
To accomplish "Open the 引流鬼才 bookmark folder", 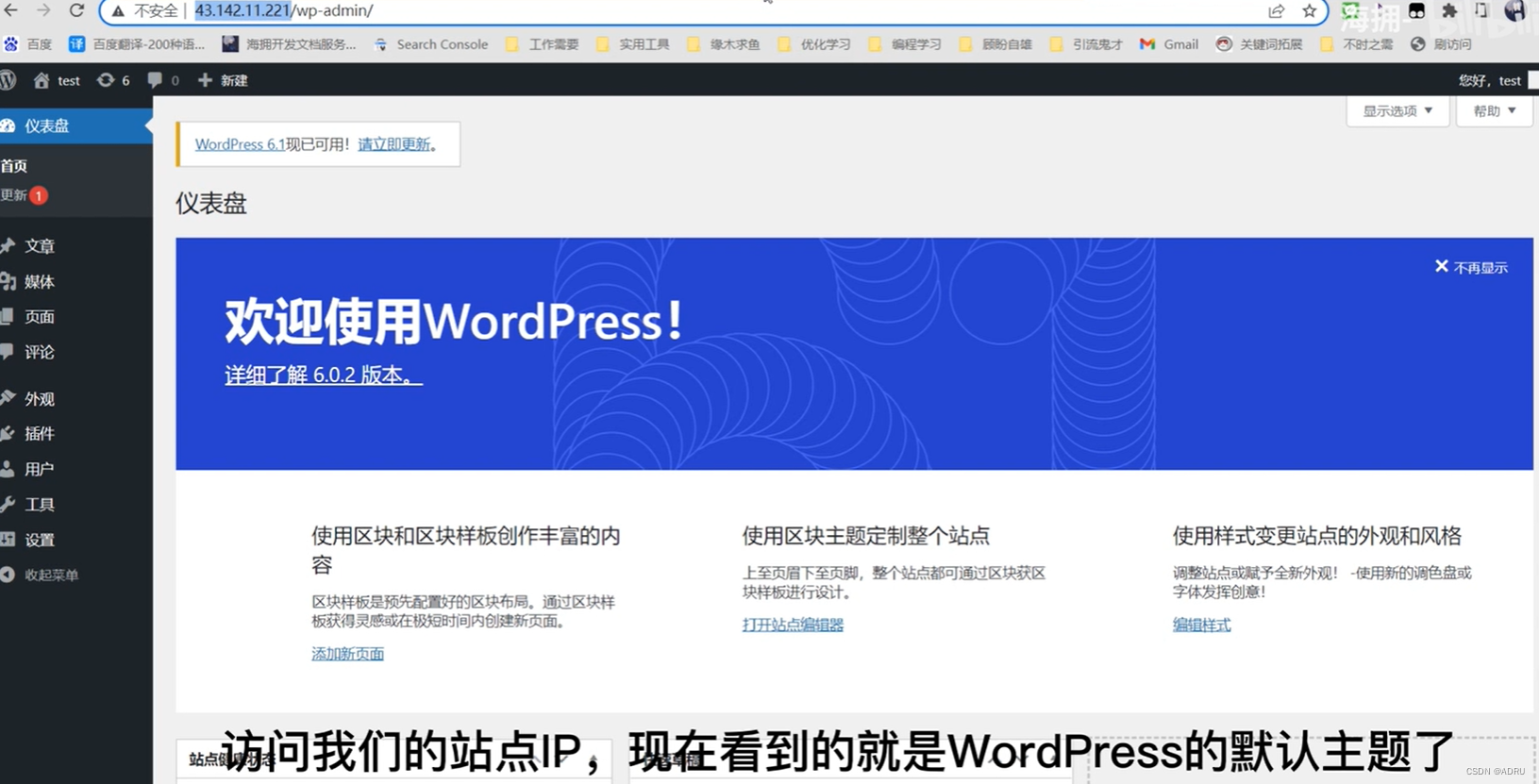I will click(1086, 44).
